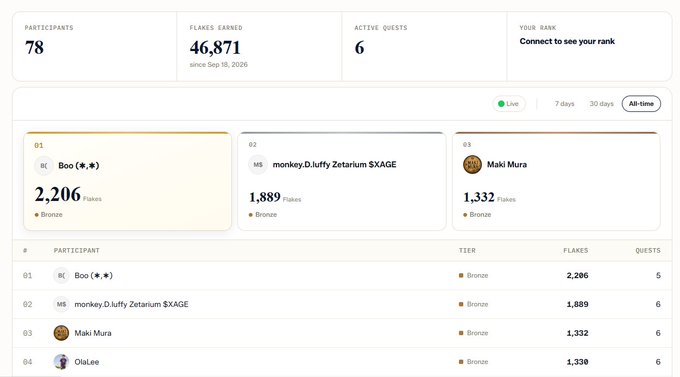
Task: Click the Bronze label in Boo's card
Action: 49,214
